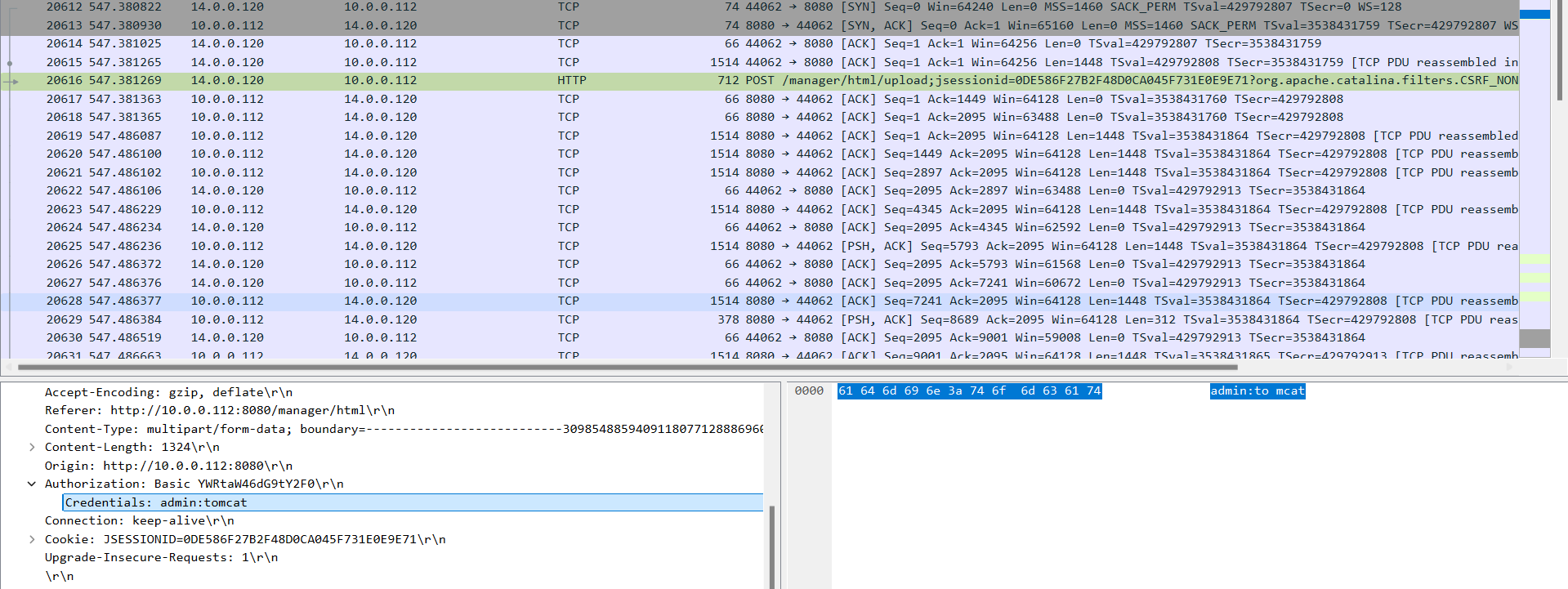Select packet 20612 SYN row

[x=760, y=7]
